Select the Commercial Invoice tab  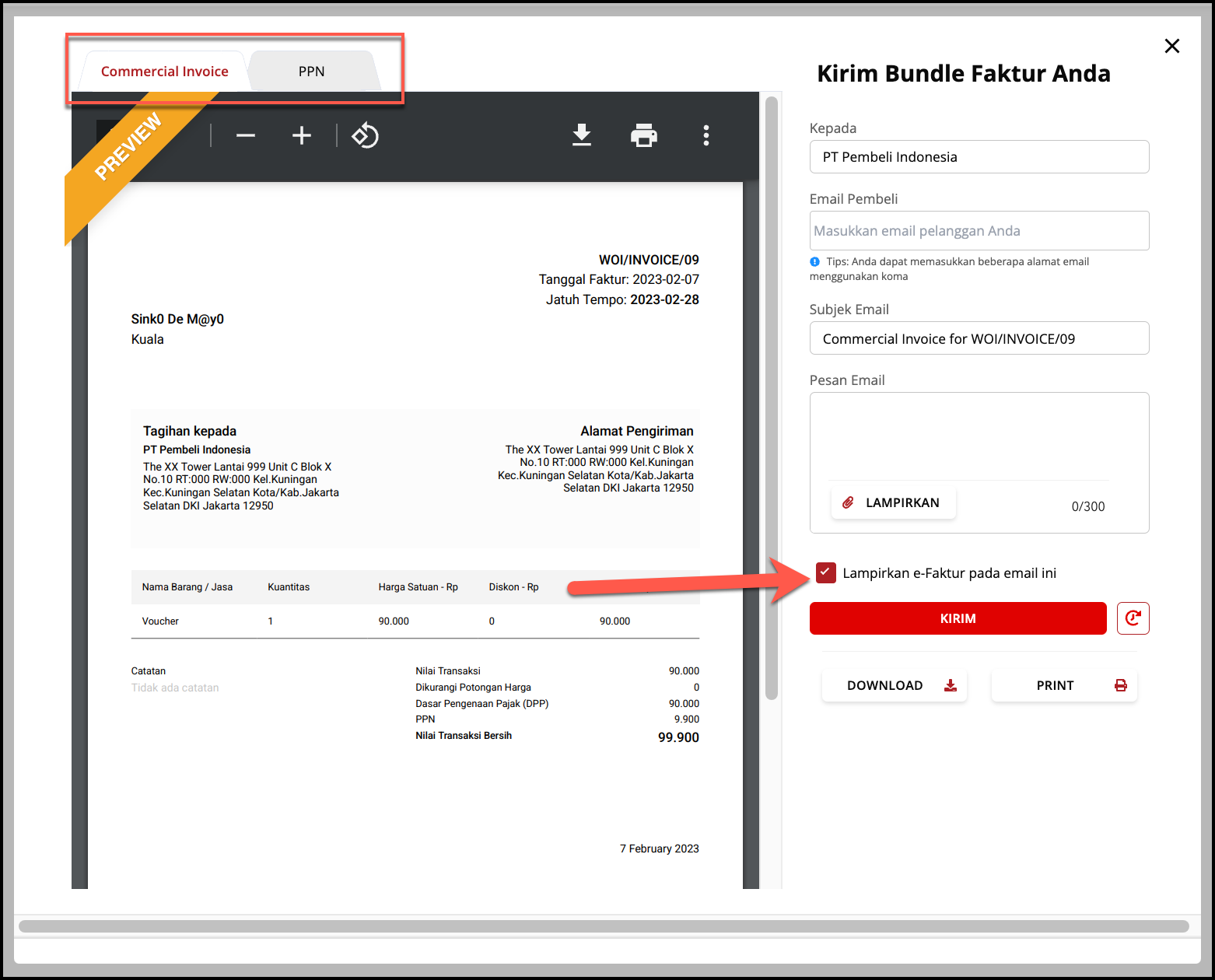[165, 72]
